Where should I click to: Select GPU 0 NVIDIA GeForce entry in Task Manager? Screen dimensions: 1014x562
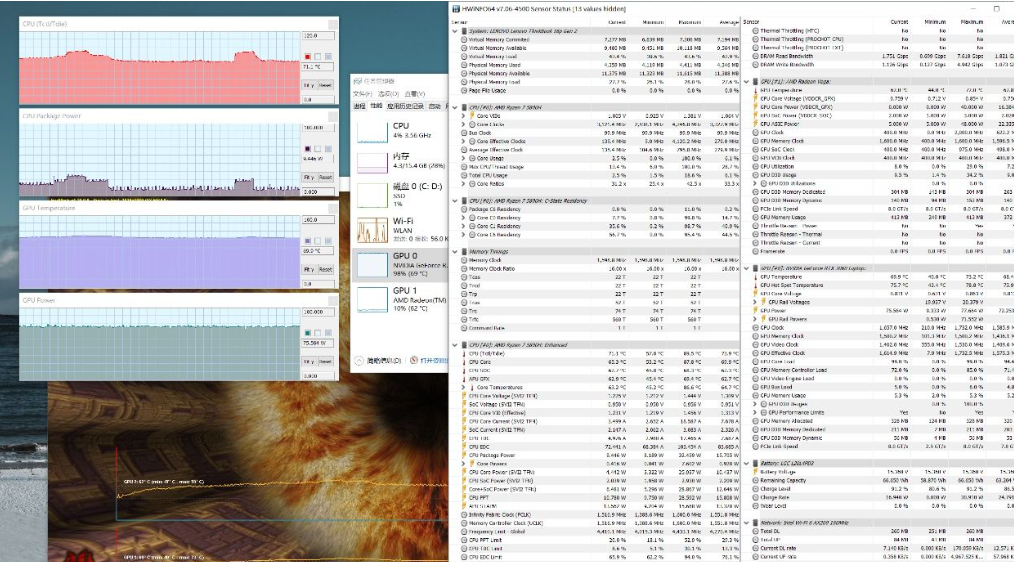coord(400,265)
